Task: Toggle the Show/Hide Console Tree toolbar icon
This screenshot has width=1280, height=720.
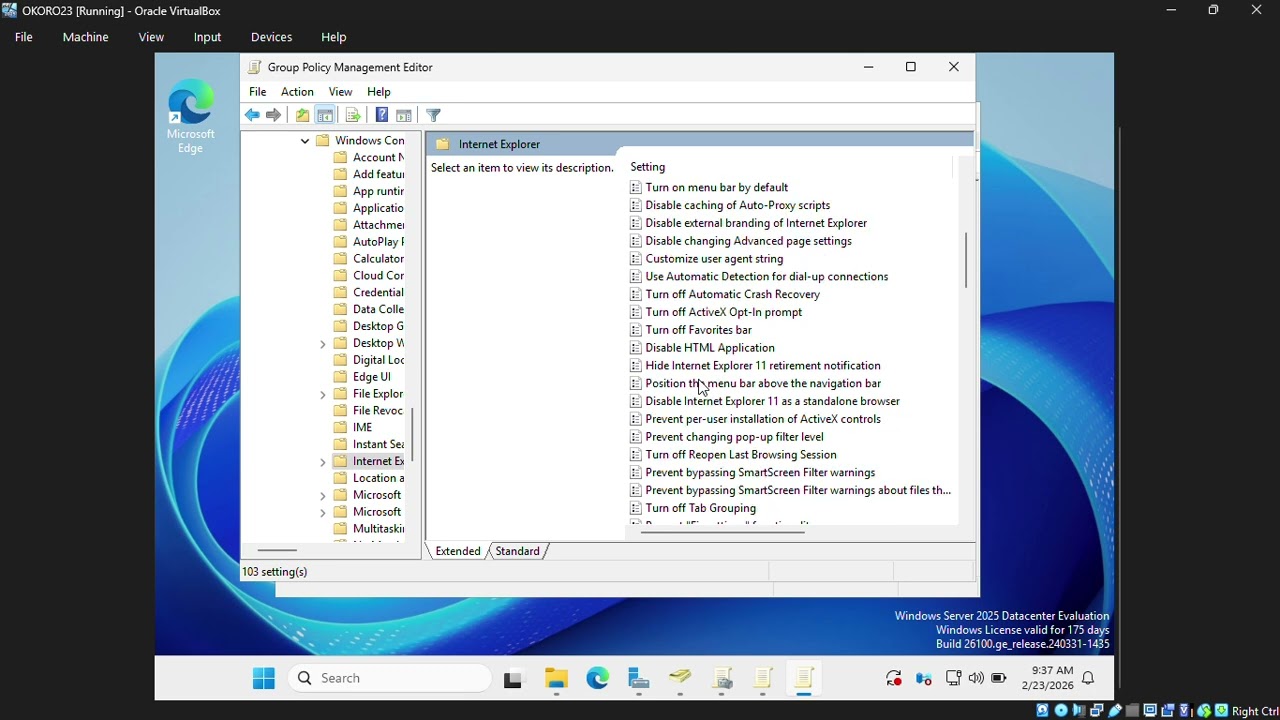Action: click(x=325, y=115)
